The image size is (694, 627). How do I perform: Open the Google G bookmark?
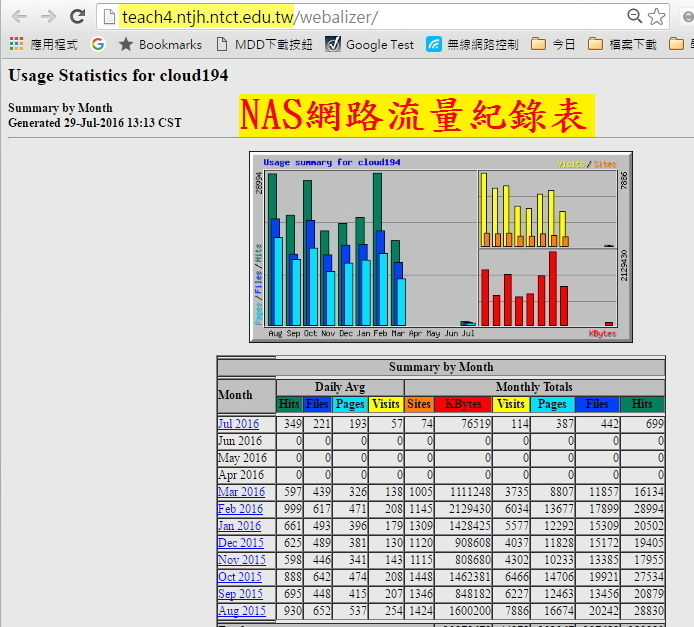click(98, 44)
